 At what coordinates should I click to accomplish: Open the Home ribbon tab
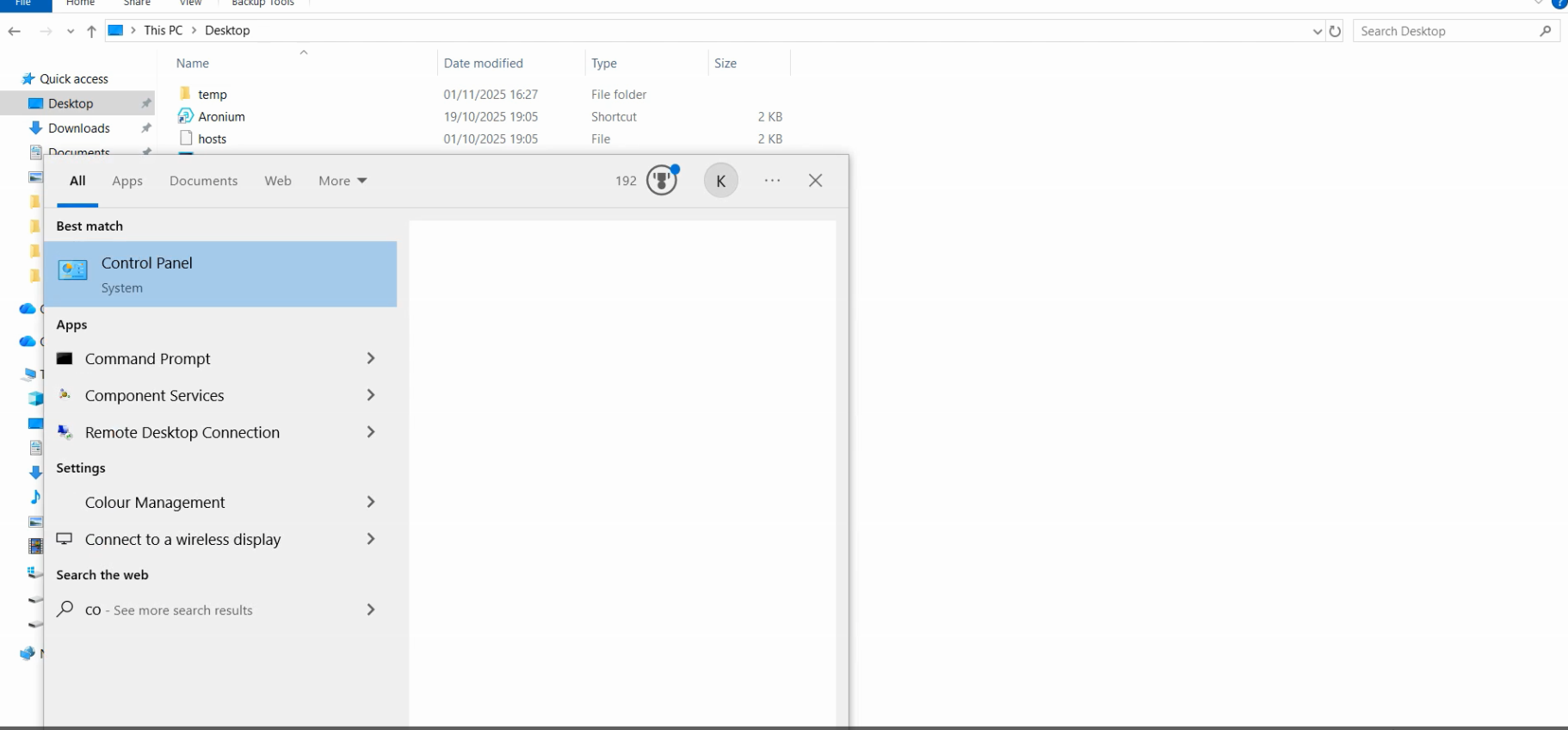coord(81,3)
